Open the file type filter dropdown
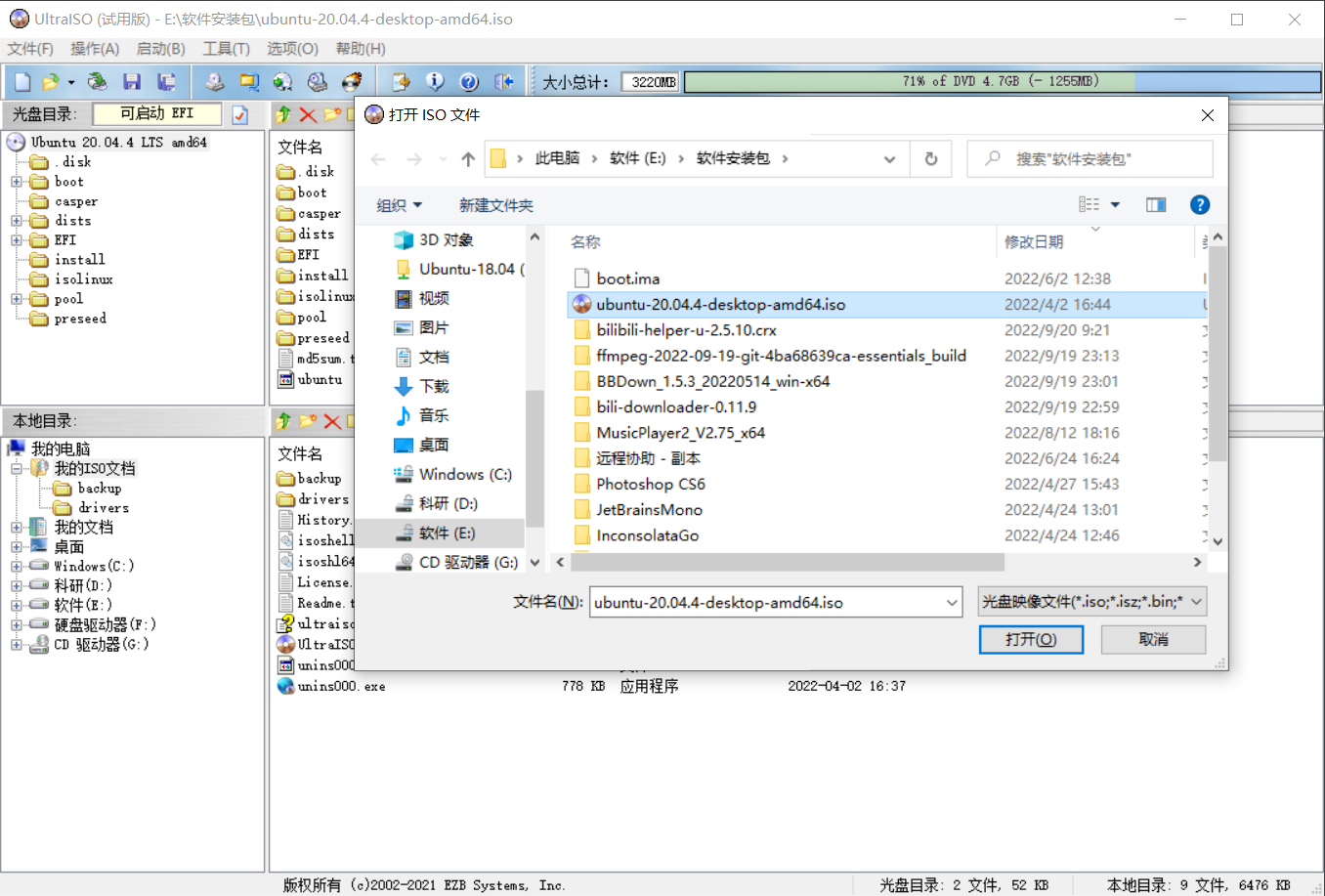The image size is (1325, 896). click(x=1091, y=602)
